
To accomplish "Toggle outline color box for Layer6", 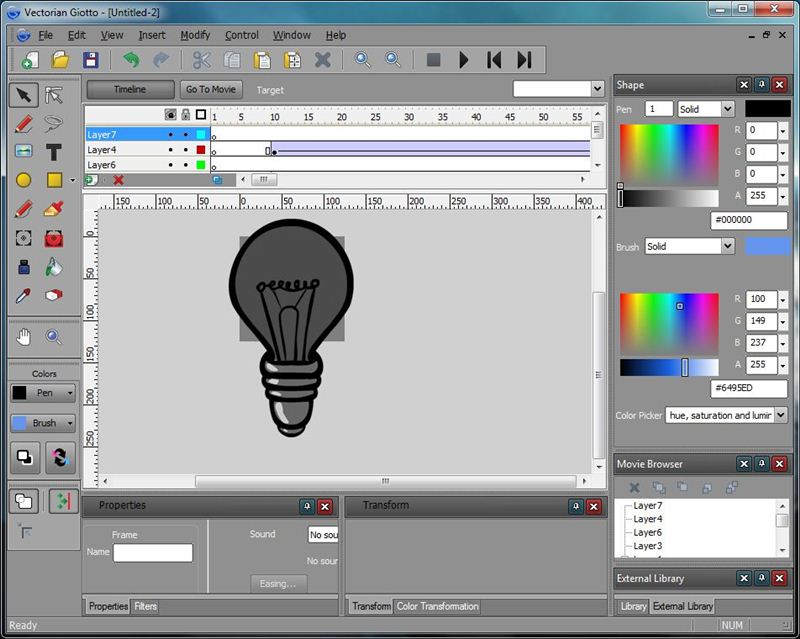I will (x=201, y=165).
